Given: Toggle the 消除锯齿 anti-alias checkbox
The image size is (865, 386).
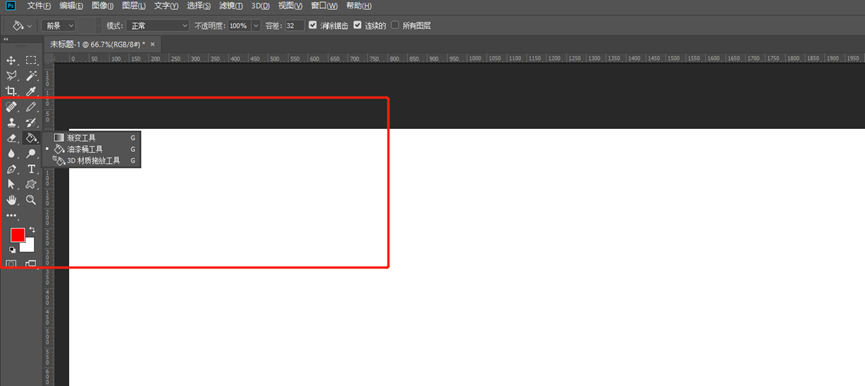Looking at the screenshot, I should tap(313, 25).
